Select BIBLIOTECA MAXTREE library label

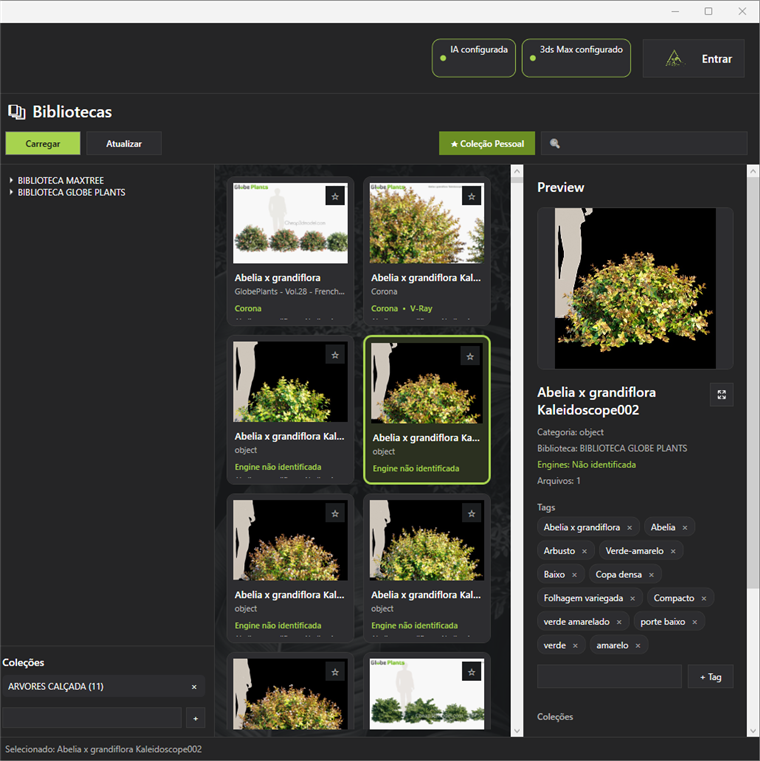click(x=61, y=180)
